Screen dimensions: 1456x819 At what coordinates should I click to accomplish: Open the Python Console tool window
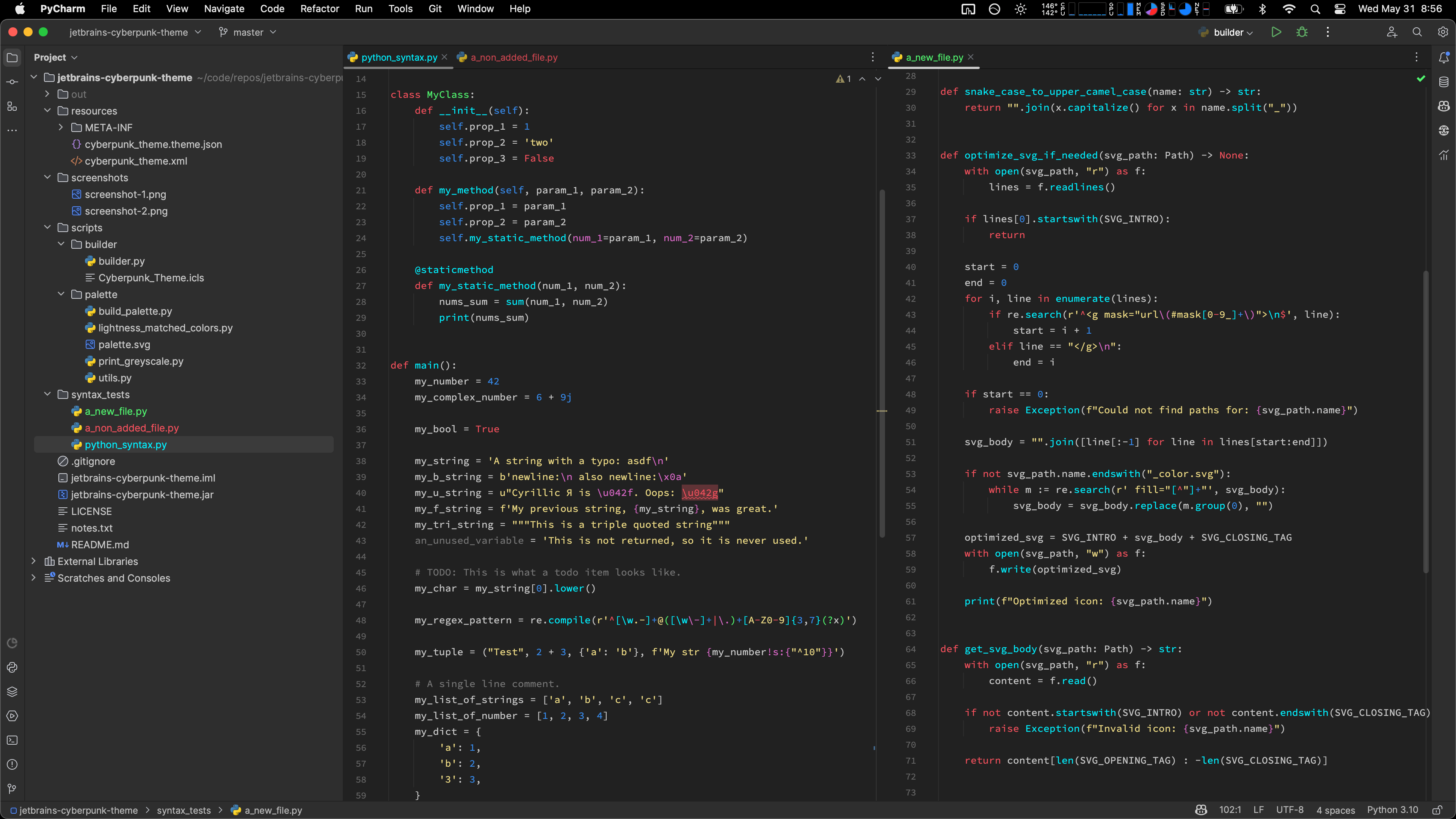12,667
